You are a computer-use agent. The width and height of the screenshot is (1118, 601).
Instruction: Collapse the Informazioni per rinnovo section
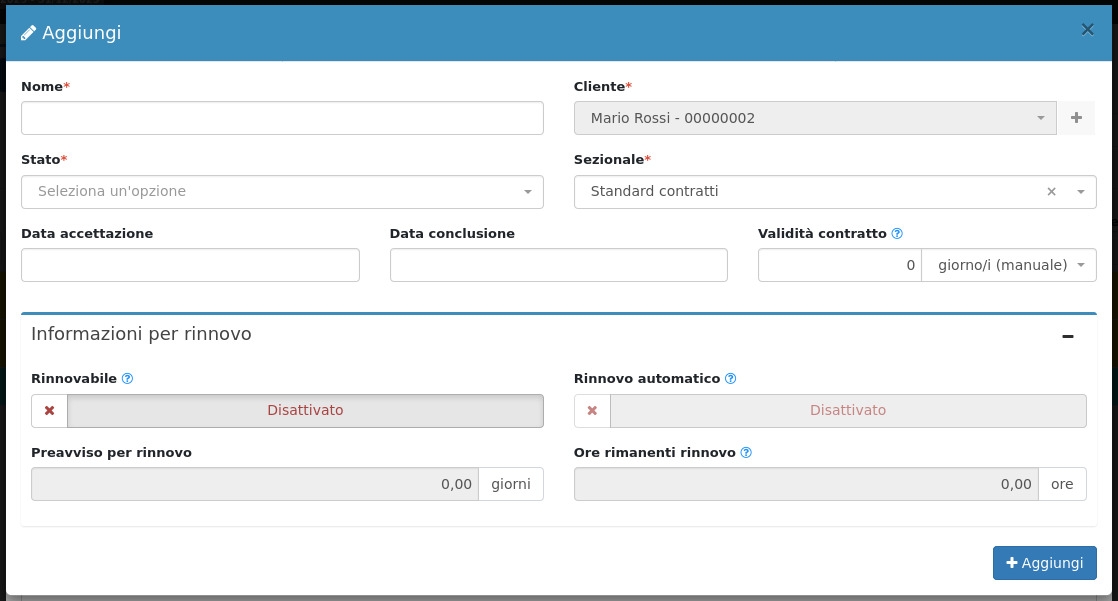point(1068,336)
